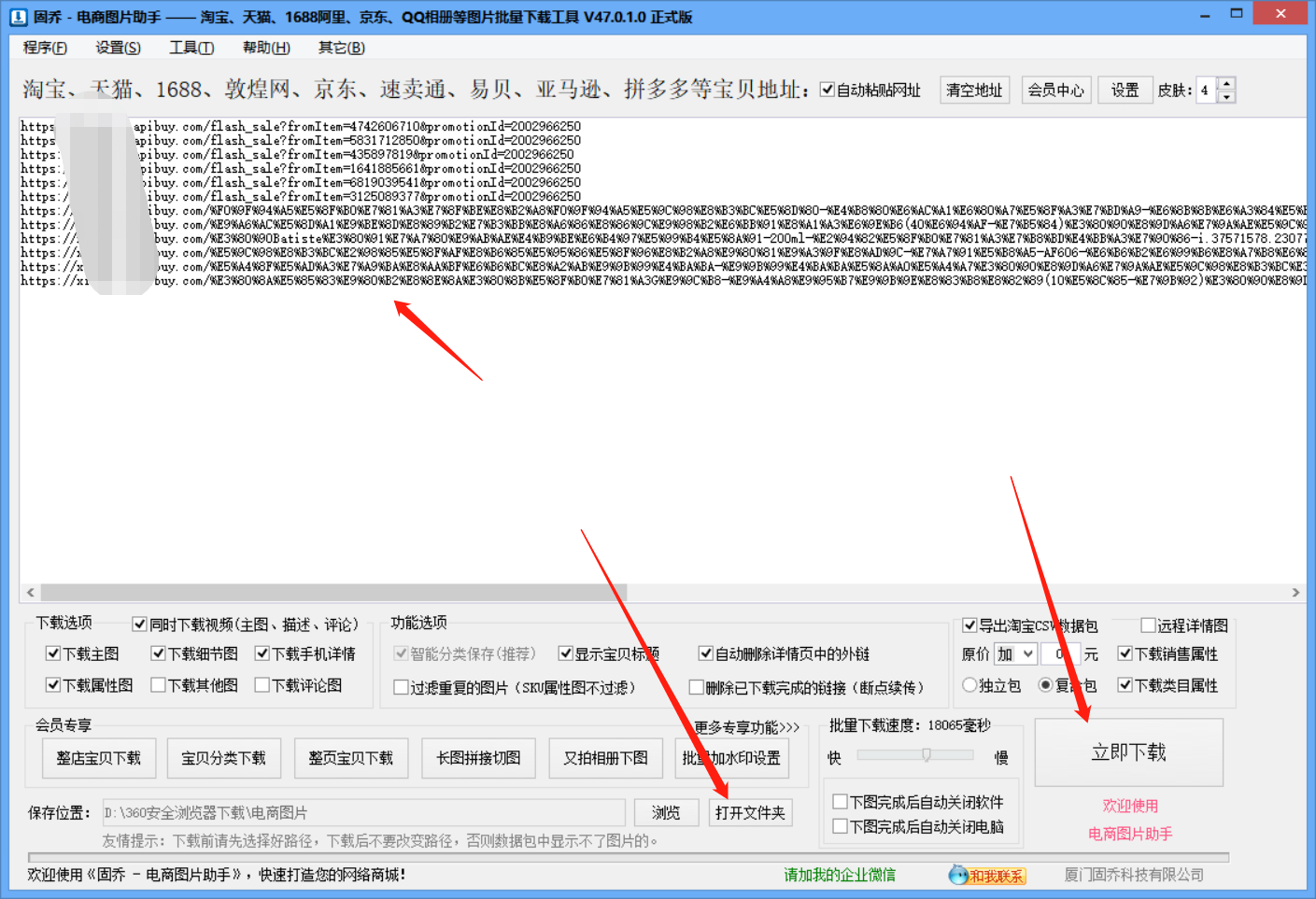Screen dimensions: 1316x899
Task: Enable 下载其他图 checkbox
Action: (x=158, y=685)
